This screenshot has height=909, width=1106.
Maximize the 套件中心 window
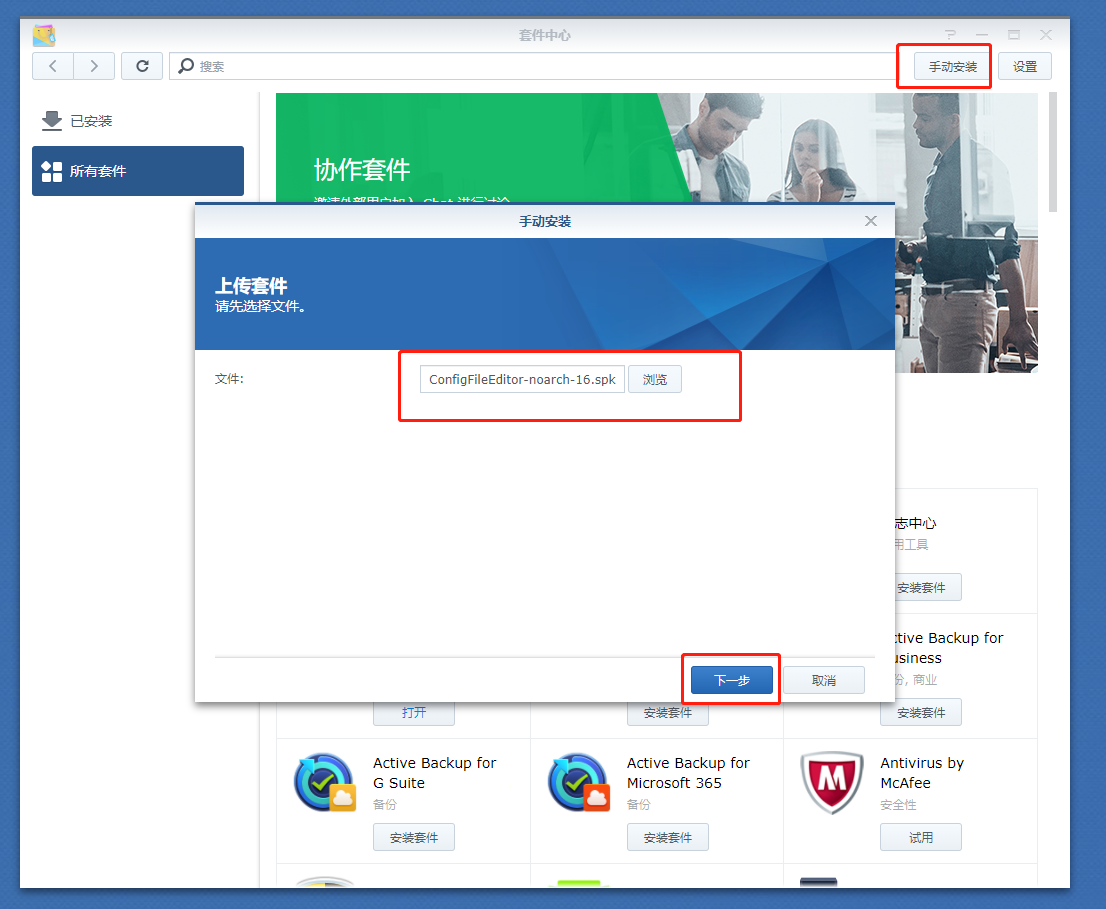coord(1014,35)
